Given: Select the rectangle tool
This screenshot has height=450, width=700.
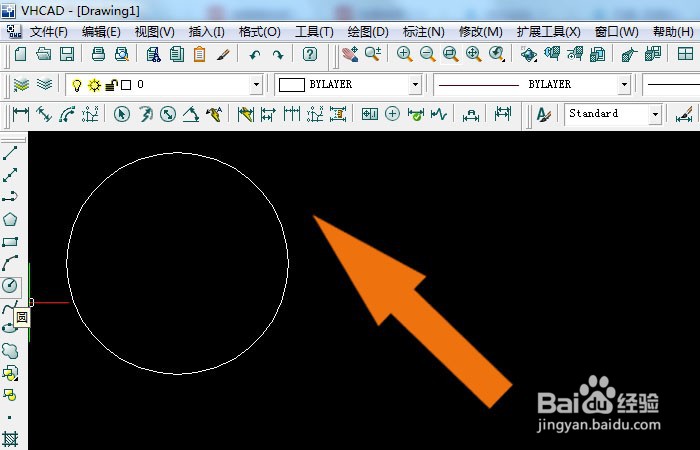Looking at the screenshot, I should [x=10, y=242].
